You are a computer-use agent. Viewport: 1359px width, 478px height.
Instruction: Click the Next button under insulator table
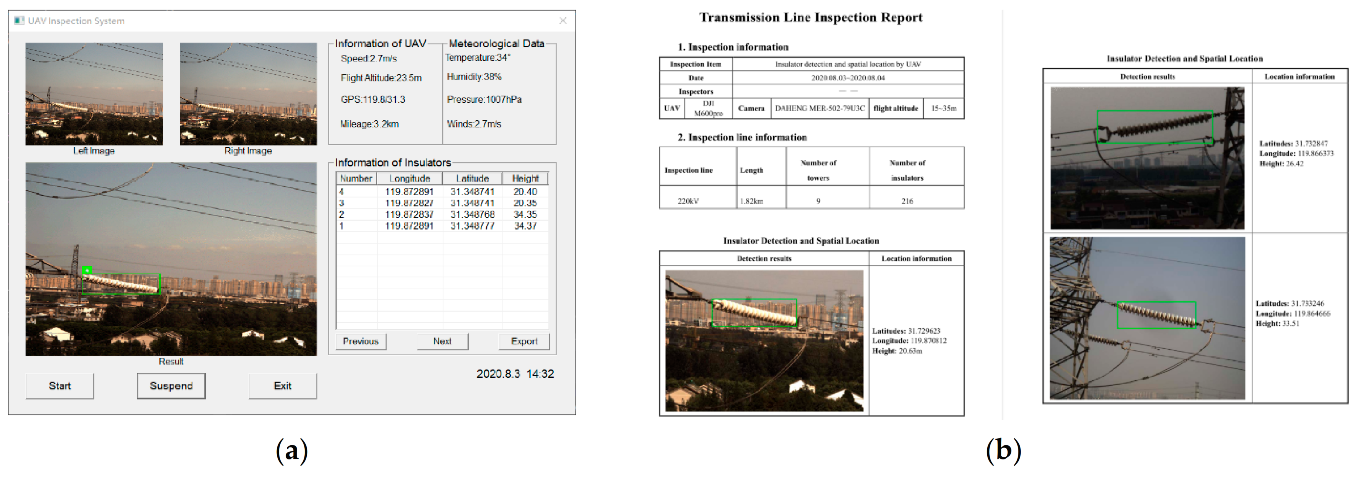(442, 341)
